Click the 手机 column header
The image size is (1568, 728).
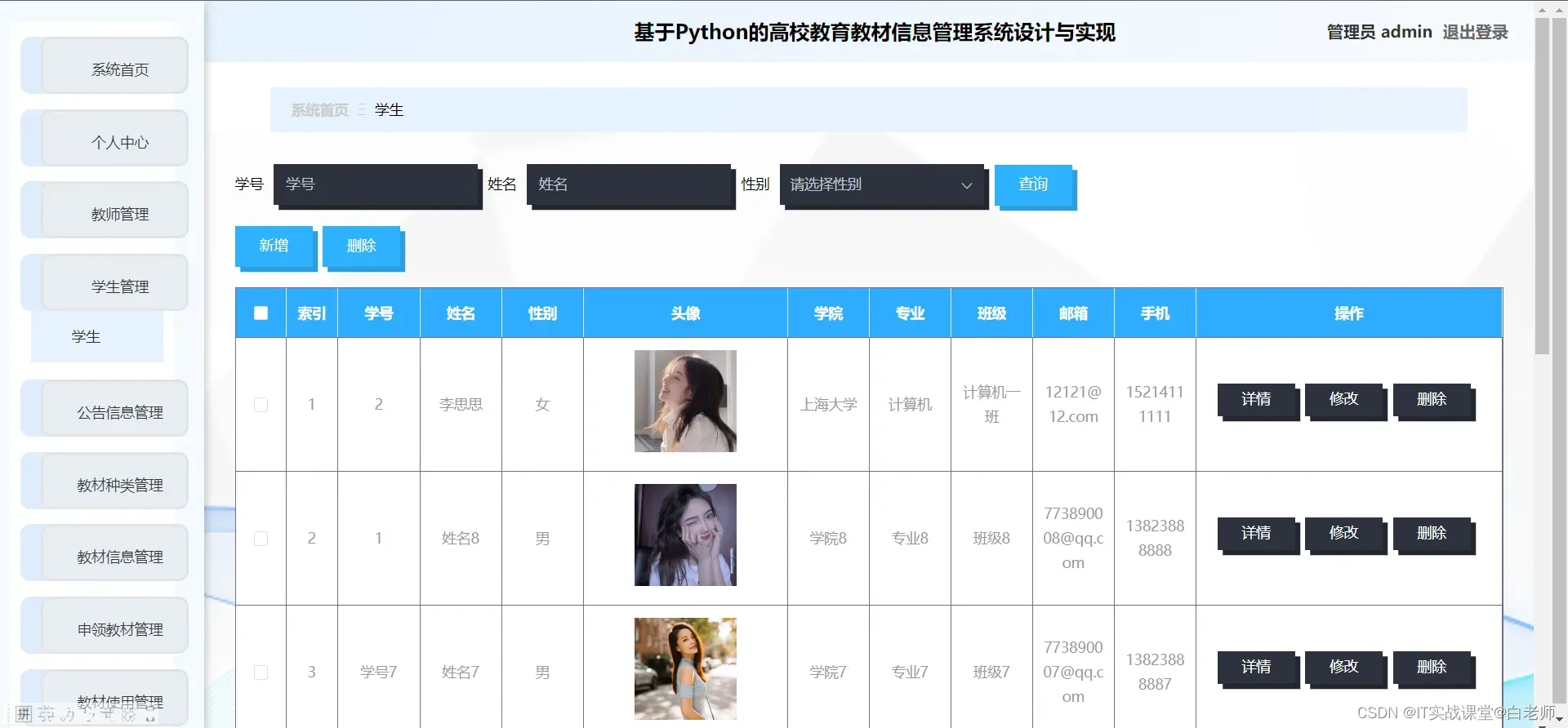[x=1155, y=313]
